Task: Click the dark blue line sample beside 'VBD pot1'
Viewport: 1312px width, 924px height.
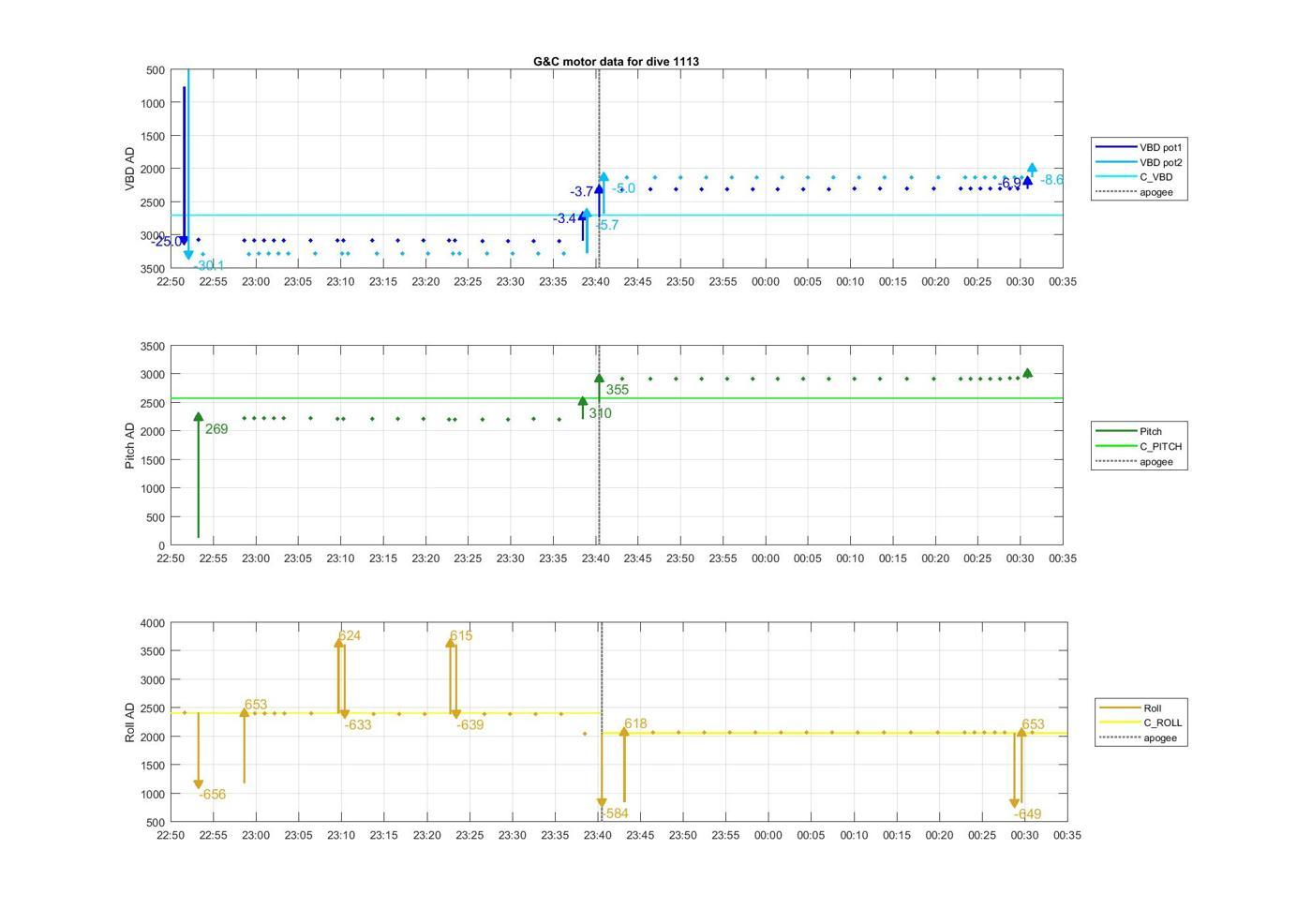Action: 1115,147
